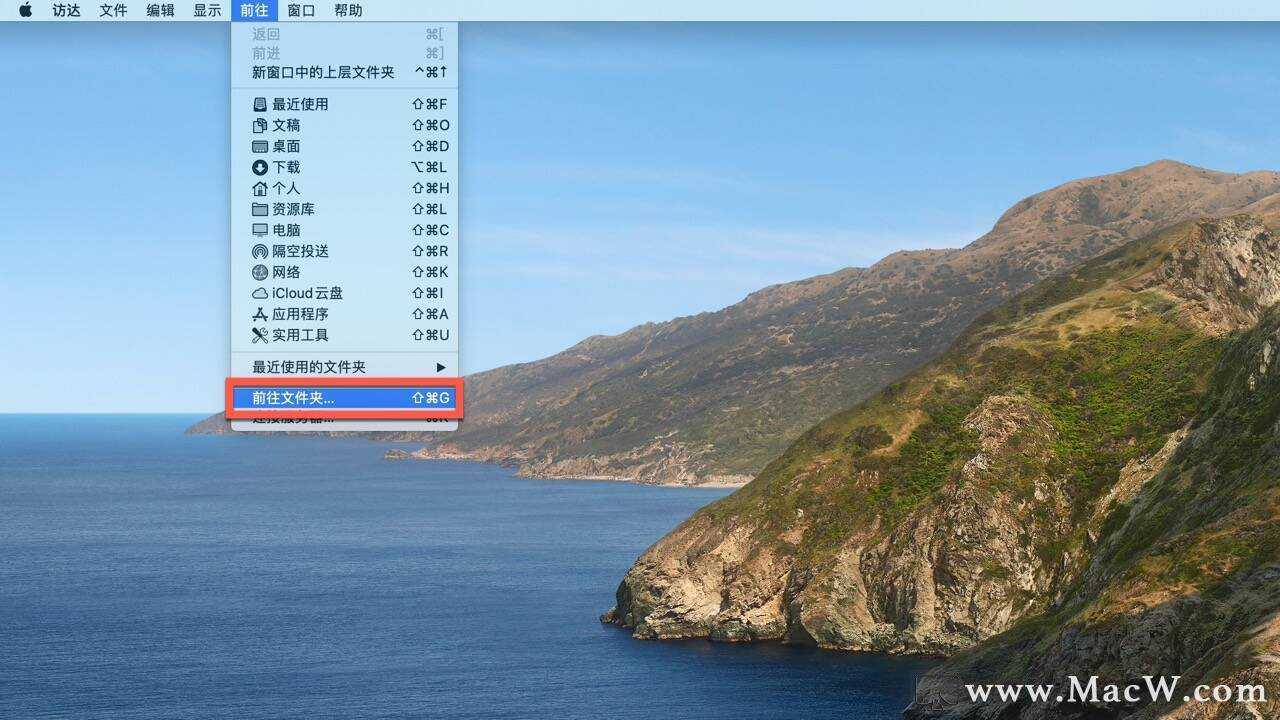Close the open 前往 menu from the menu bar
The width and height of the screenshot is (1280, 720).
(254, 10)
